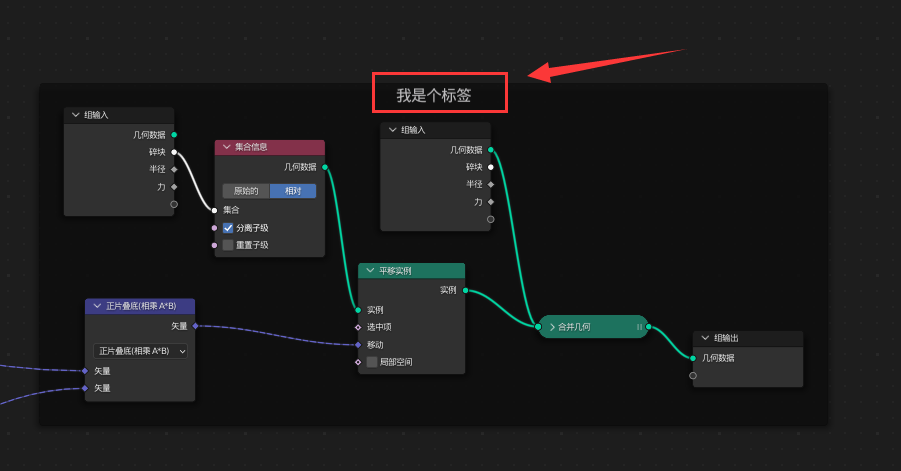This screenshot has width=901, height=471.
Task: Open the 正片叠底(相乘 A*B) operation dropdown
Action: pyautogui.click(x=141, y=351)
